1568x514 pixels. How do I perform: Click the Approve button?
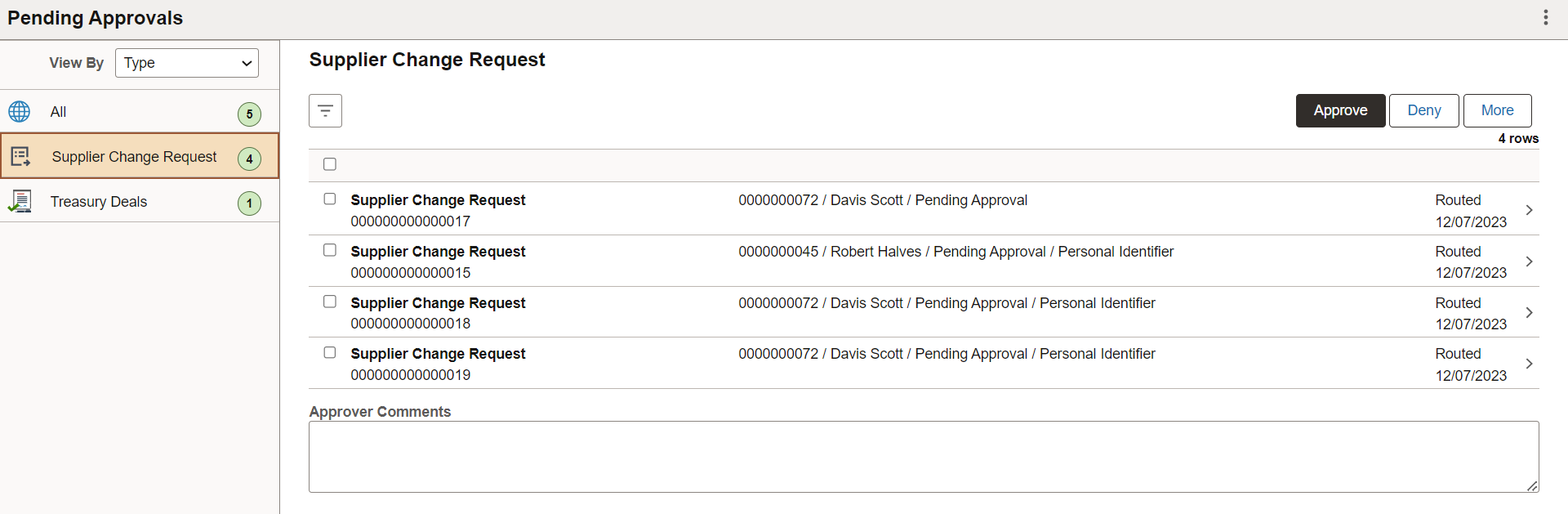click(x=1340, y=110)
